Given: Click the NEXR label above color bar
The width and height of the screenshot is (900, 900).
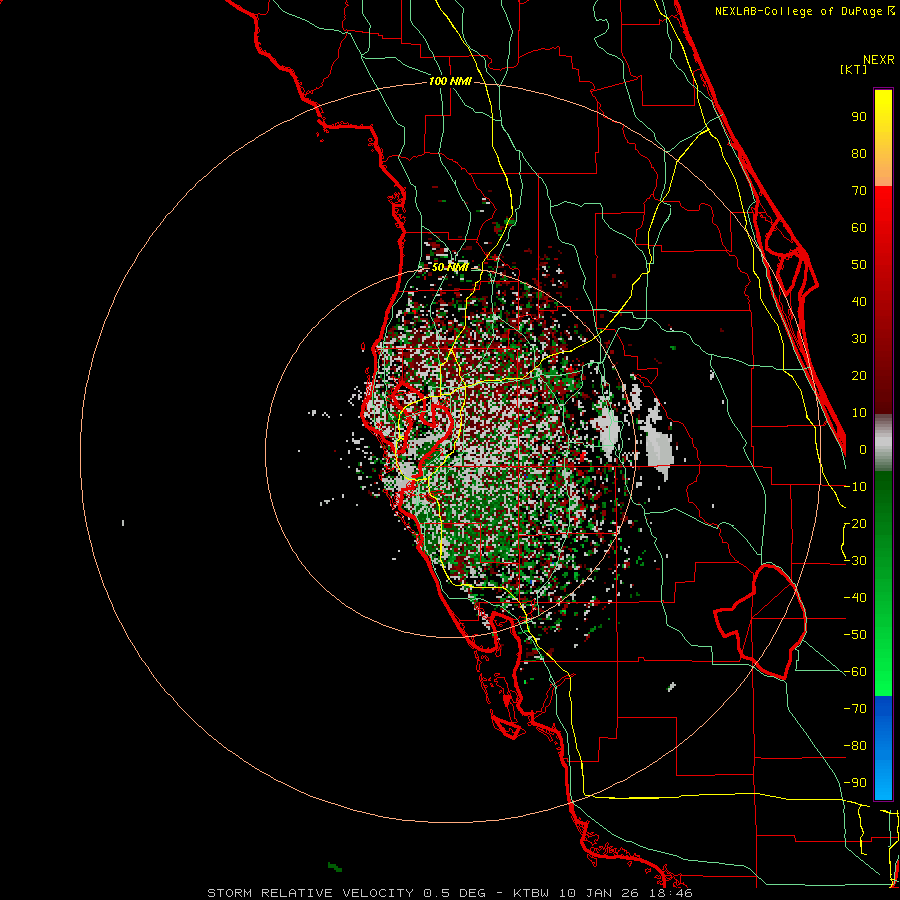Looking at the screenshot, I should click(879, 60).
